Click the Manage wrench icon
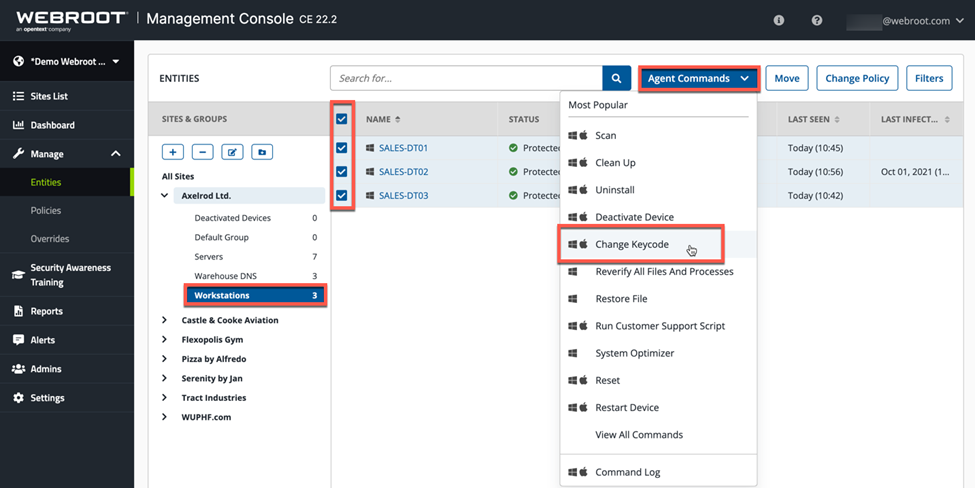 [x=19, y=154]
